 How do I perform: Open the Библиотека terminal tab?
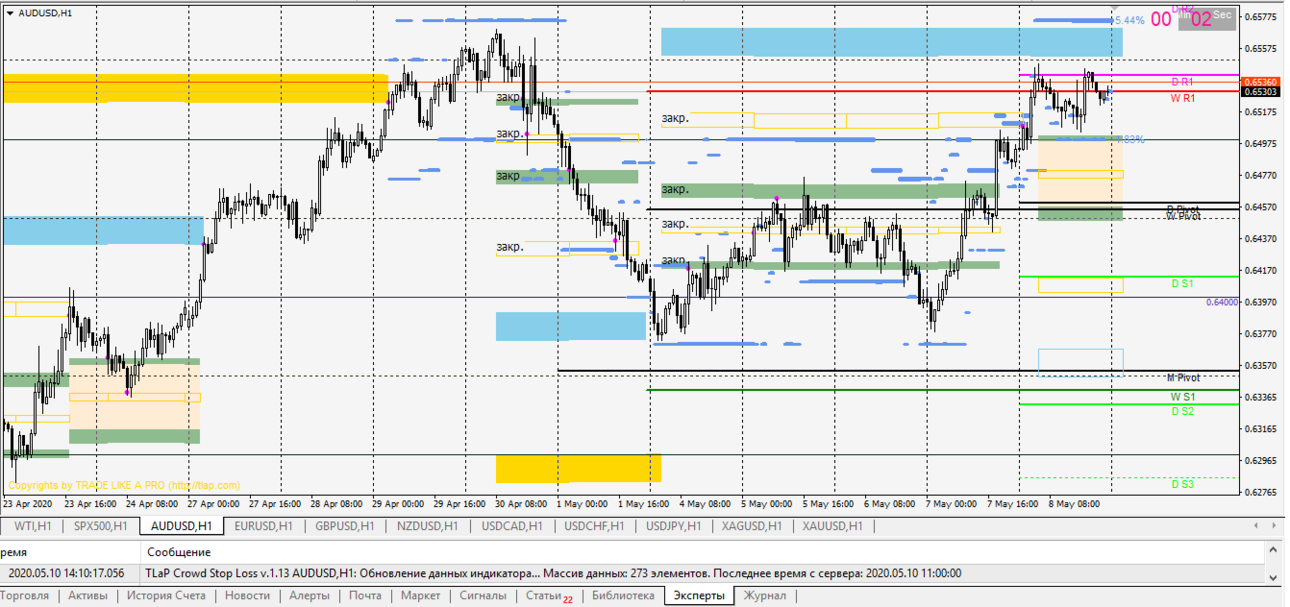pos(622,596)
